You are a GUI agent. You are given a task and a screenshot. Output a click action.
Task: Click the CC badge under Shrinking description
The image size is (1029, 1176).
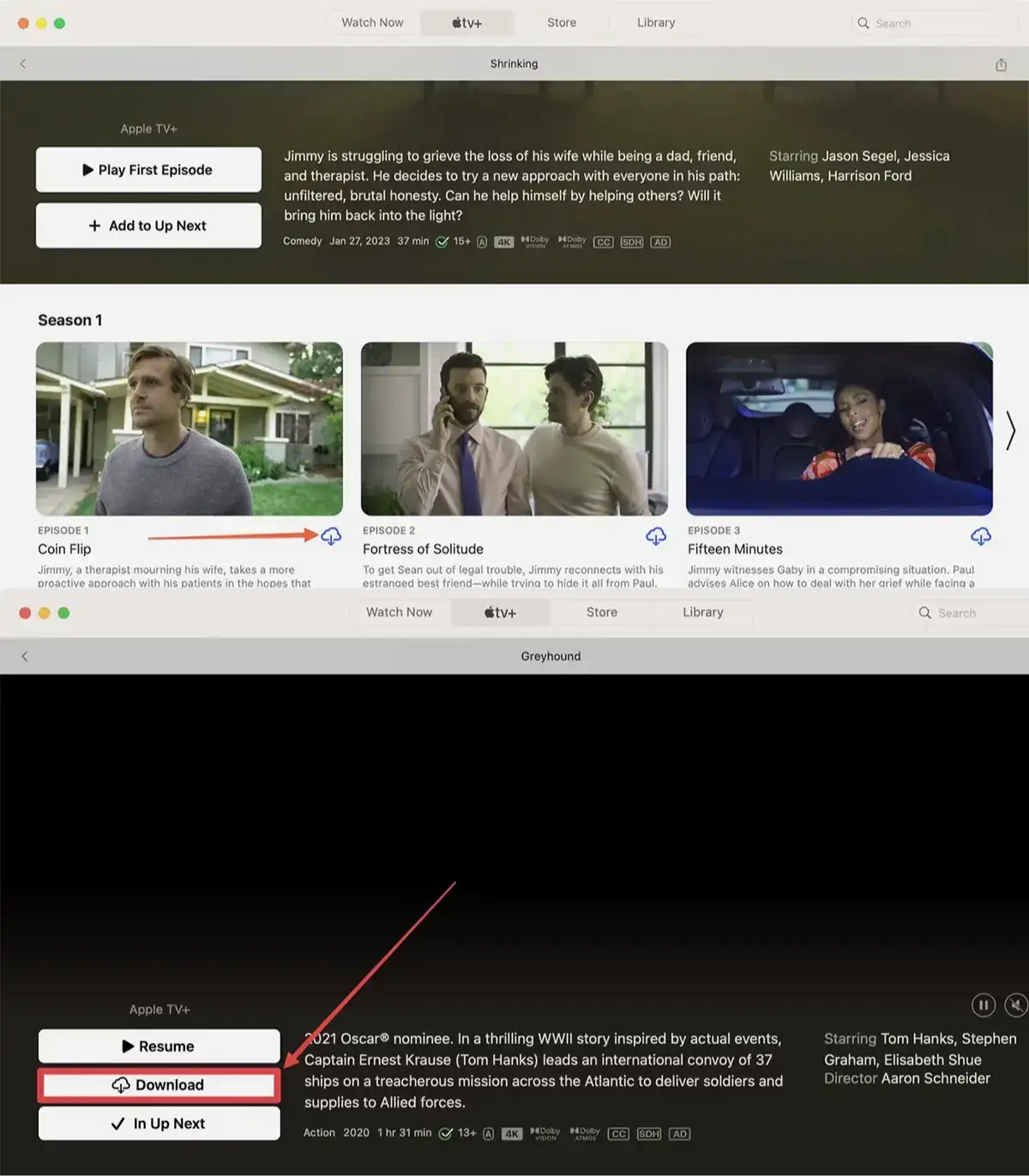click(x=604, y=242)
